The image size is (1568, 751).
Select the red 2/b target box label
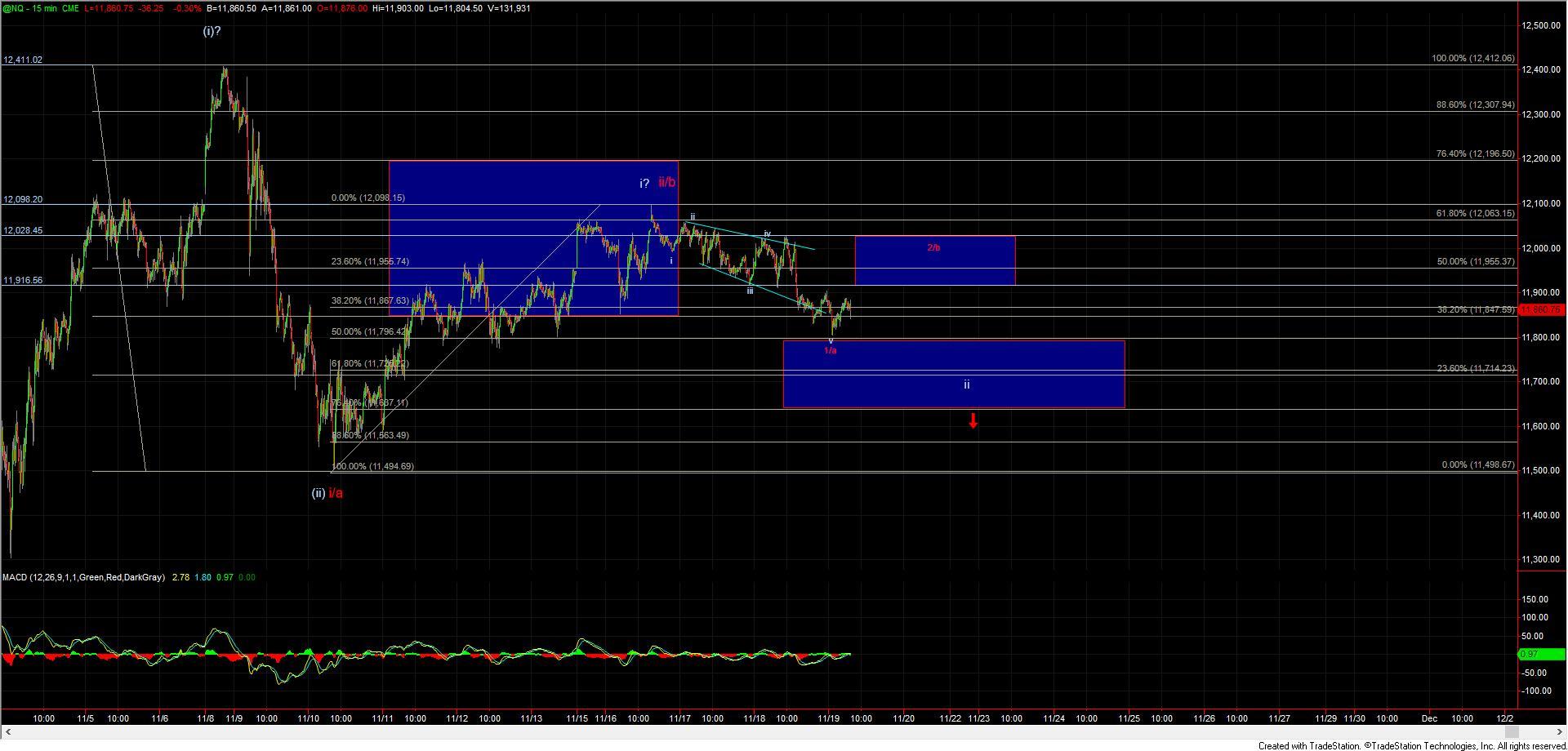(x=933, y=247)
